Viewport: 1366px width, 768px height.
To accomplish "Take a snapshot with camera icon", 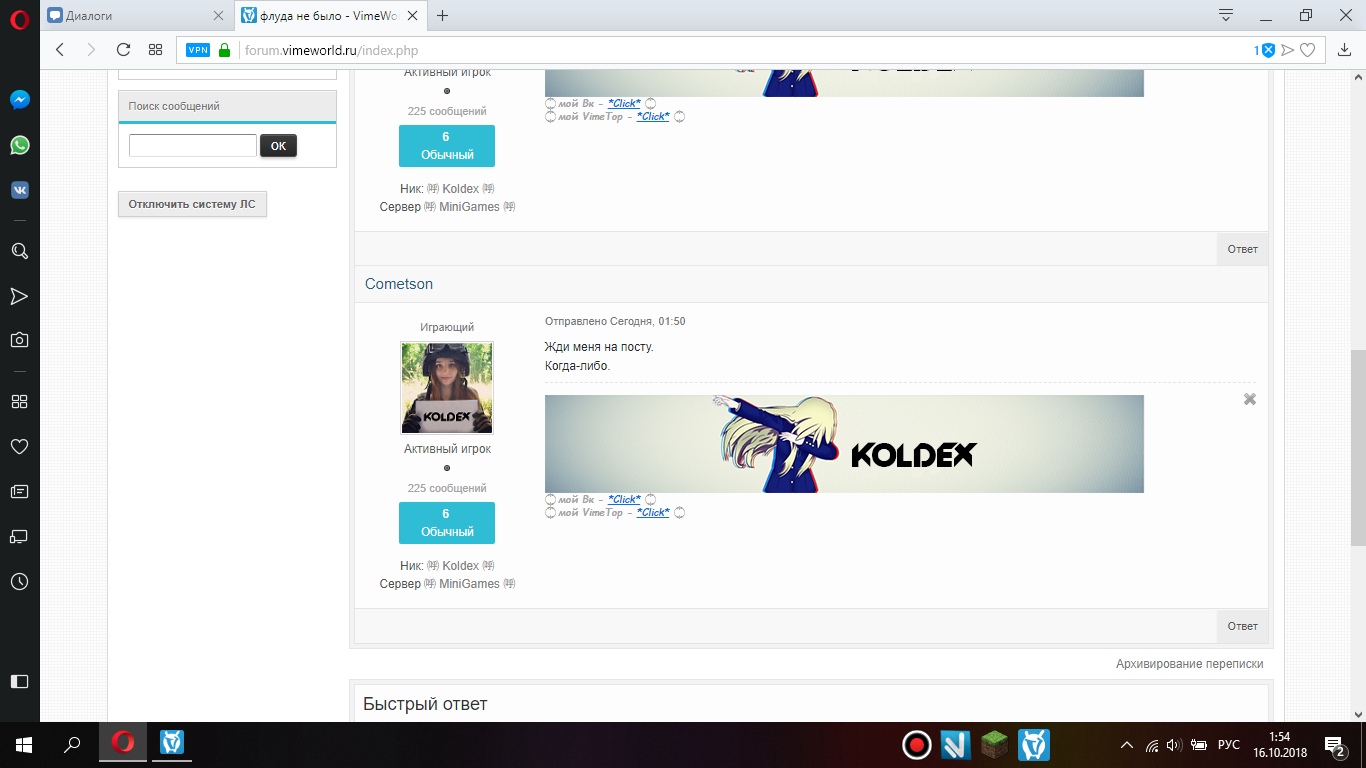I will [19, 340].
